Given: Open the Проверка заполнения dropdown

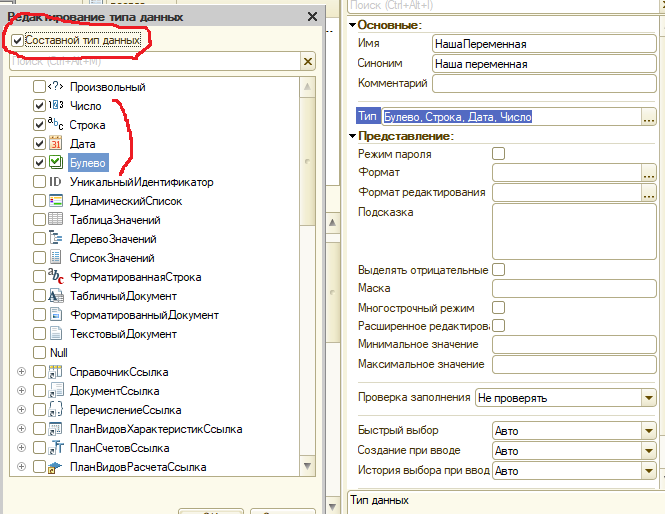Looking at the screenshot, I should point(646,398).
